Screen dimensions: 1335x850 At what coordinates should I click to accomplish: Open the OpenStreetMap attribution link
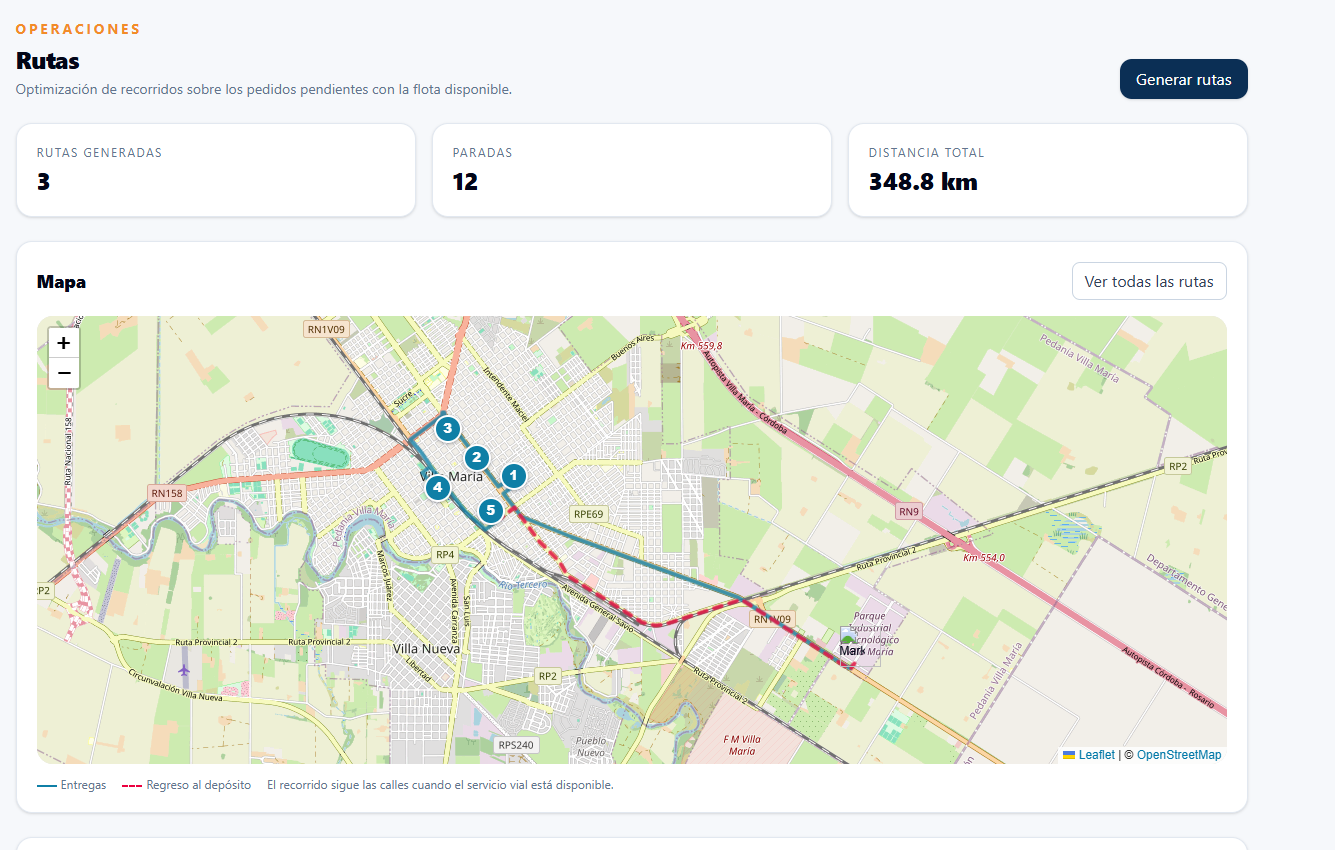pos(1179,755)
